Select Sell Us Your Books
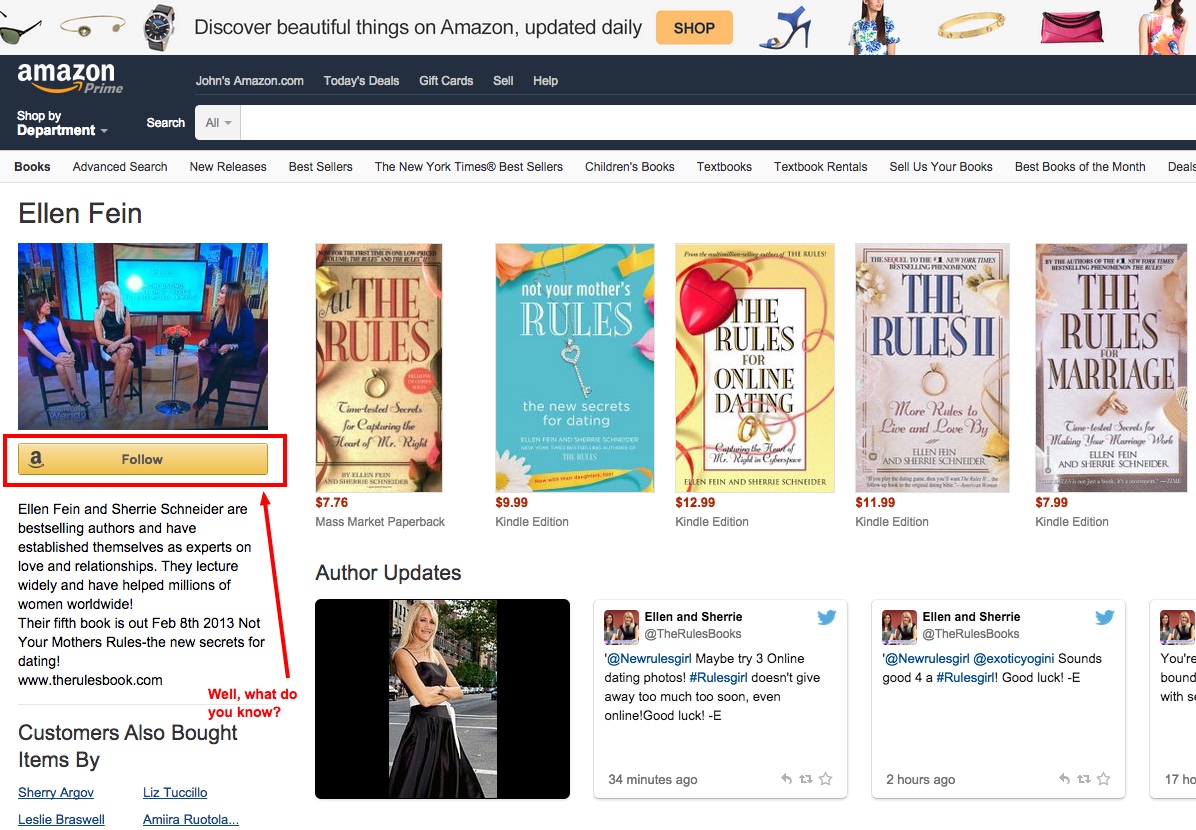Viewport: 1196px width, 830px height. coord(941,167)
